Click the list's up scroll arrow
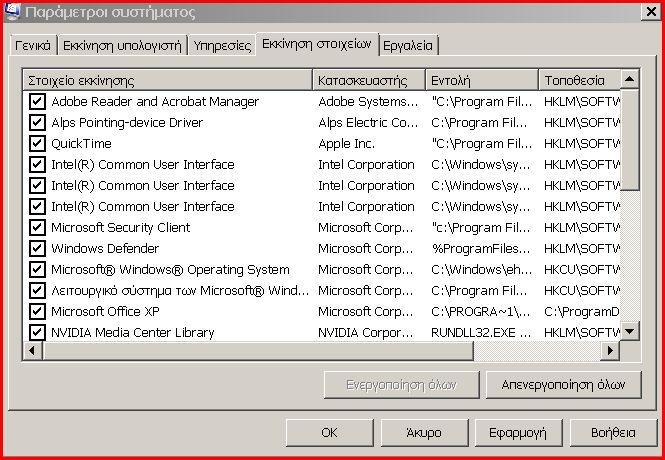 pyautogui.click(x=629, y=79)
